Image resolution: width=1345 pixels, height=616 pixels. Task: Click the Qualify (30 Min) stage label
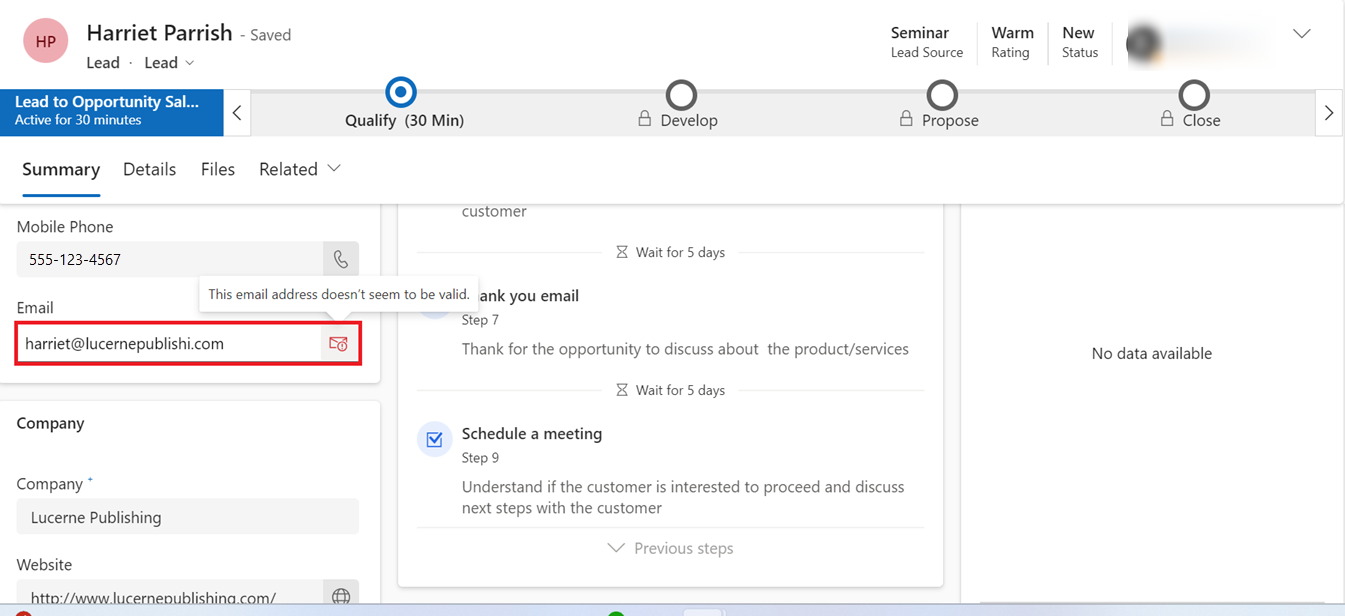pyautogui.click(x=404, y=120)
